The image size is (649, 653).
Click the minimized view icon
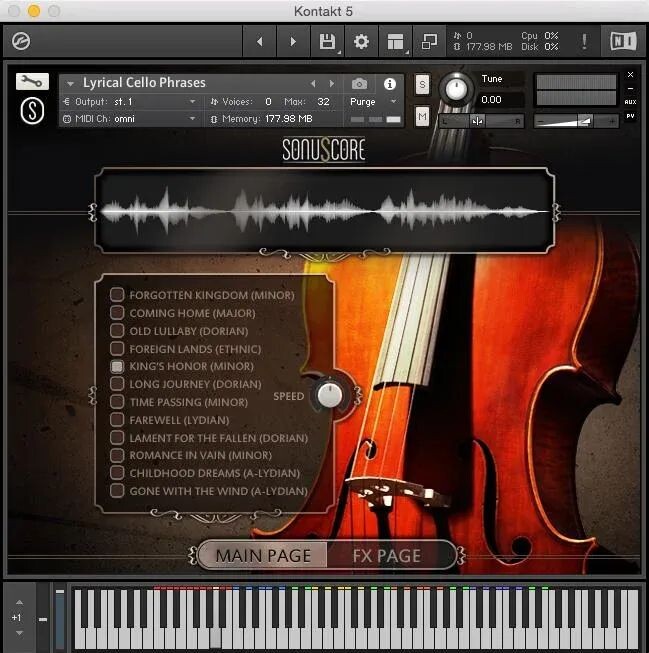(429, 42)
